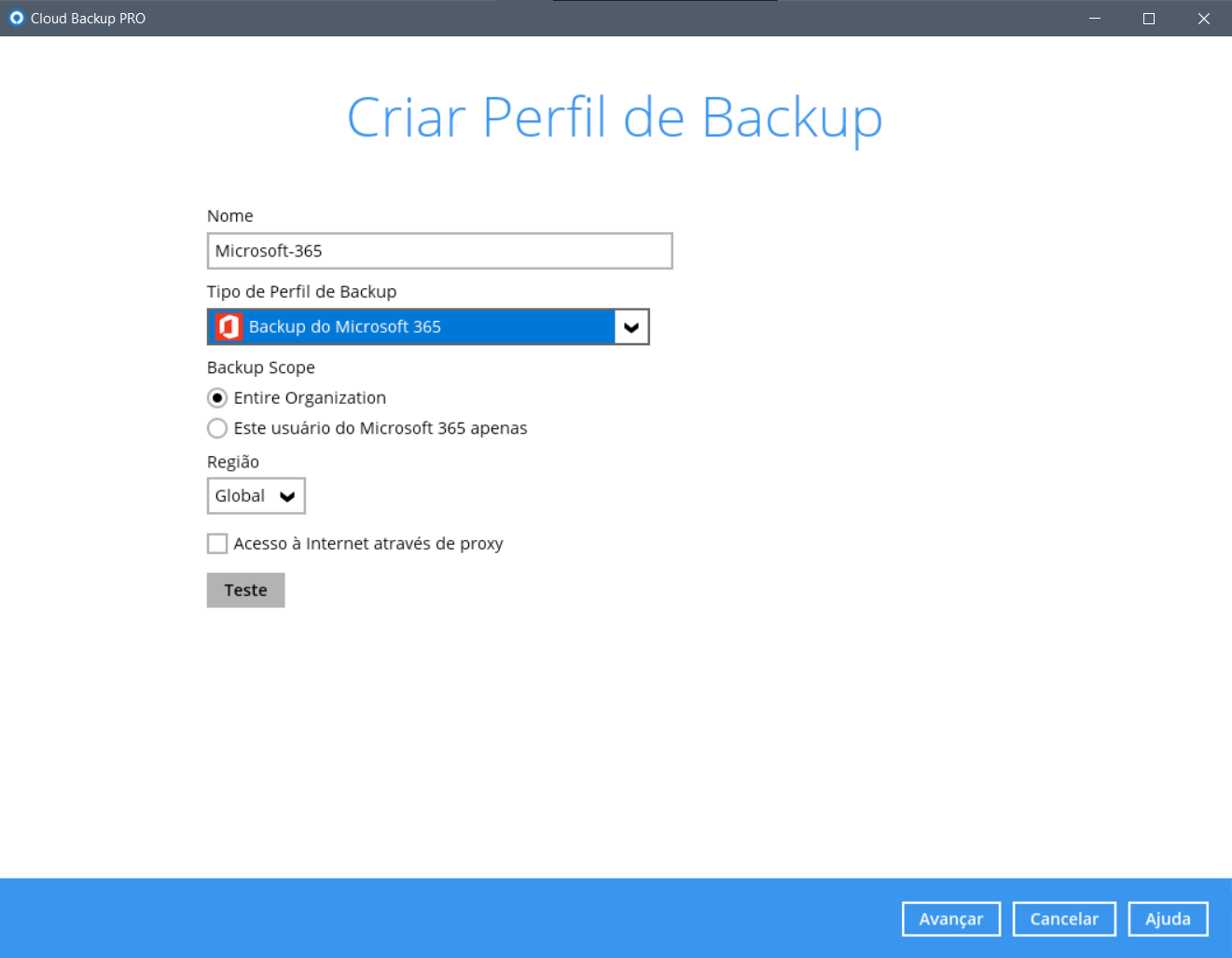Viewport: 1232px width, 958px height.
Task: Click the Região label
Action: (x=233, y=462)
